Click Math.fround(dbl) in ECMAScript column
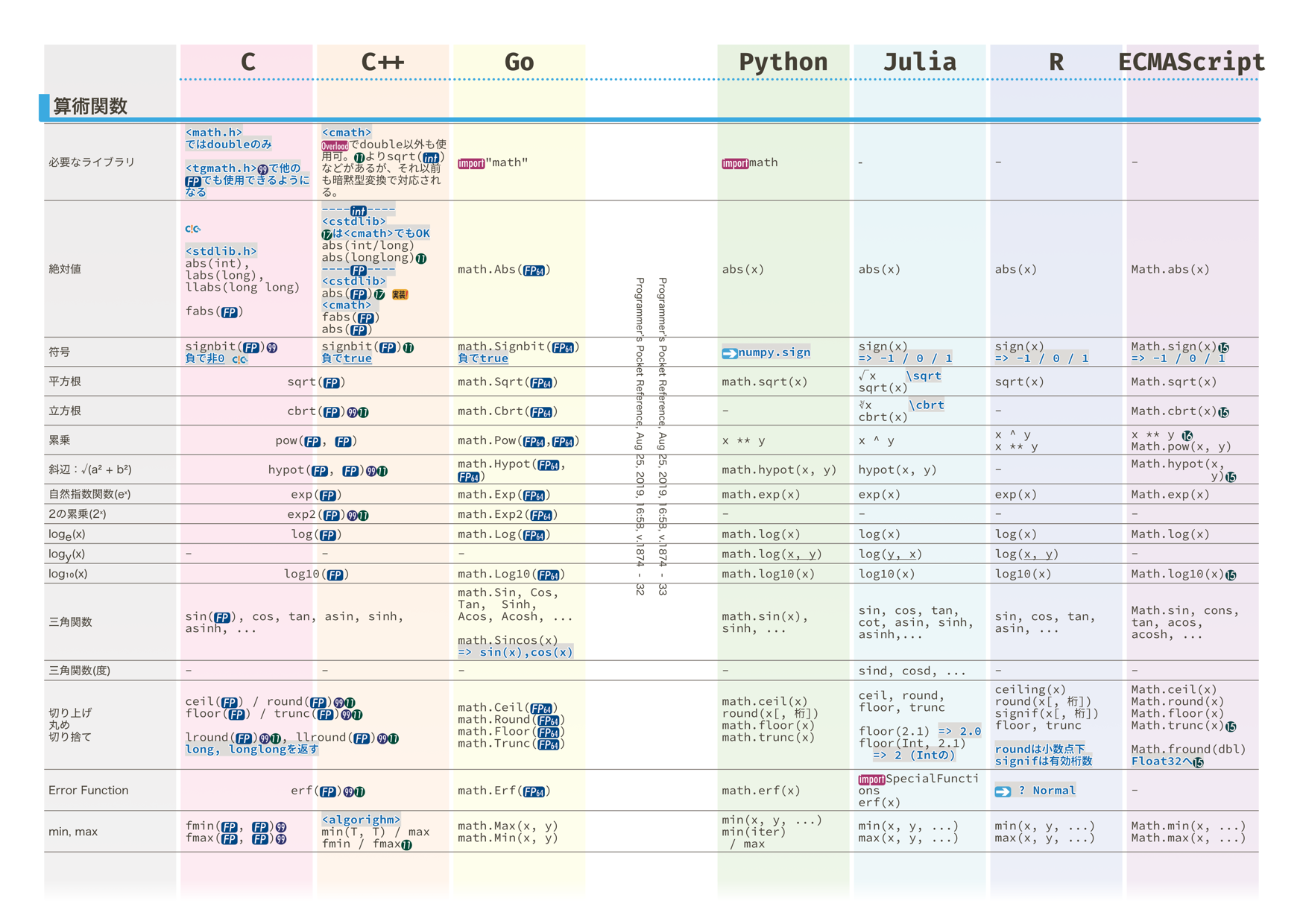 pyautogui.click(x=1188, y=750)
